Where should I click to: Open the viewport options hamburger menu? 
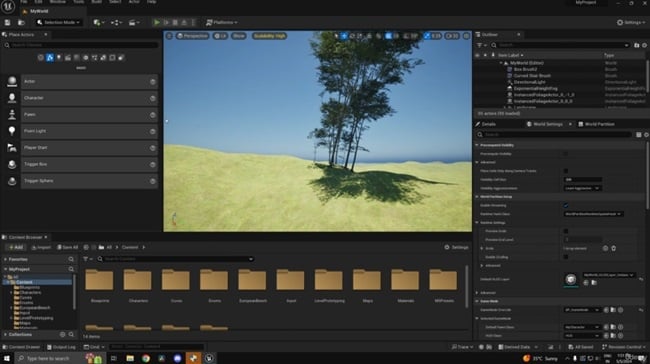click(x=169, y=36)
